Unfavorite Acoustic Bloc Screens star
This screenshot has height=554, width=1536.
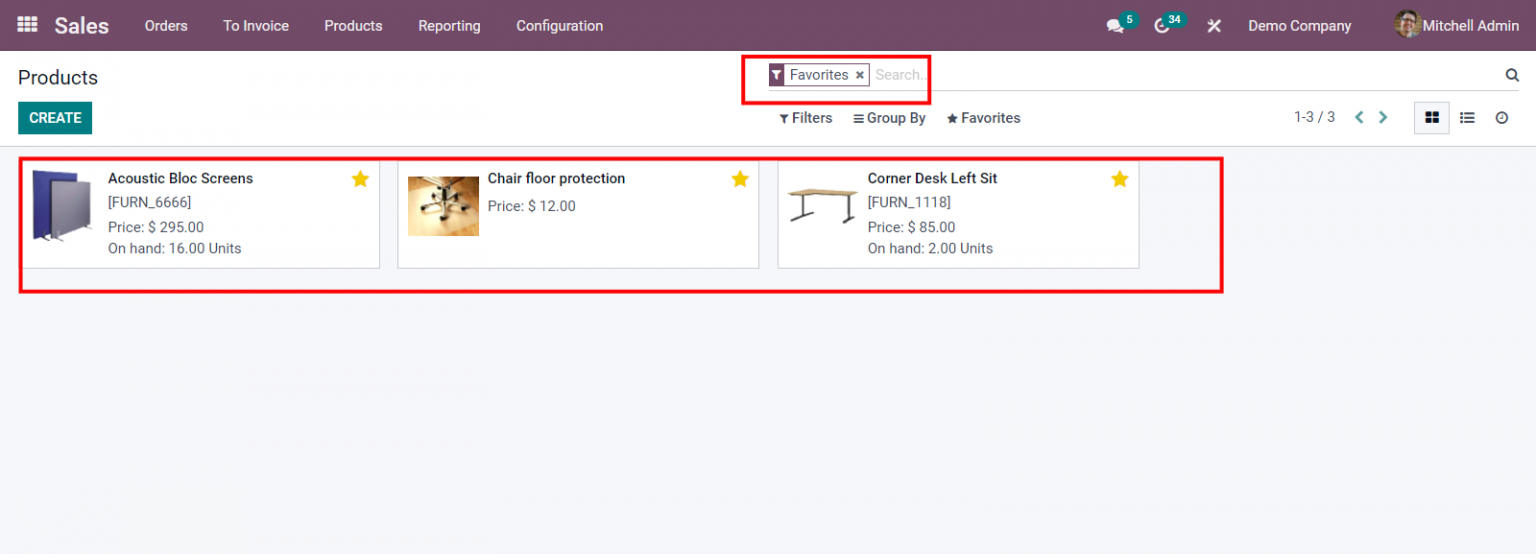360,179
